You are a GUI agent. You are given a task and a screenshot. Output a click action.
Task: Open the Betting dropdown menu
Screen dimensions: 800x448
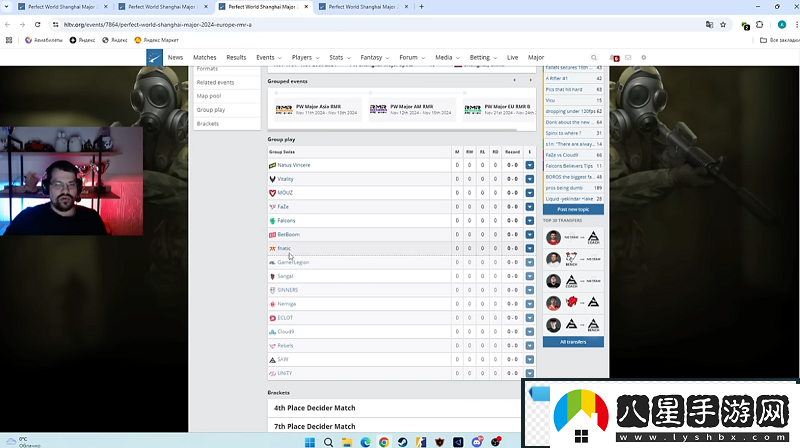pyautogui.click(x=483, y=58)
